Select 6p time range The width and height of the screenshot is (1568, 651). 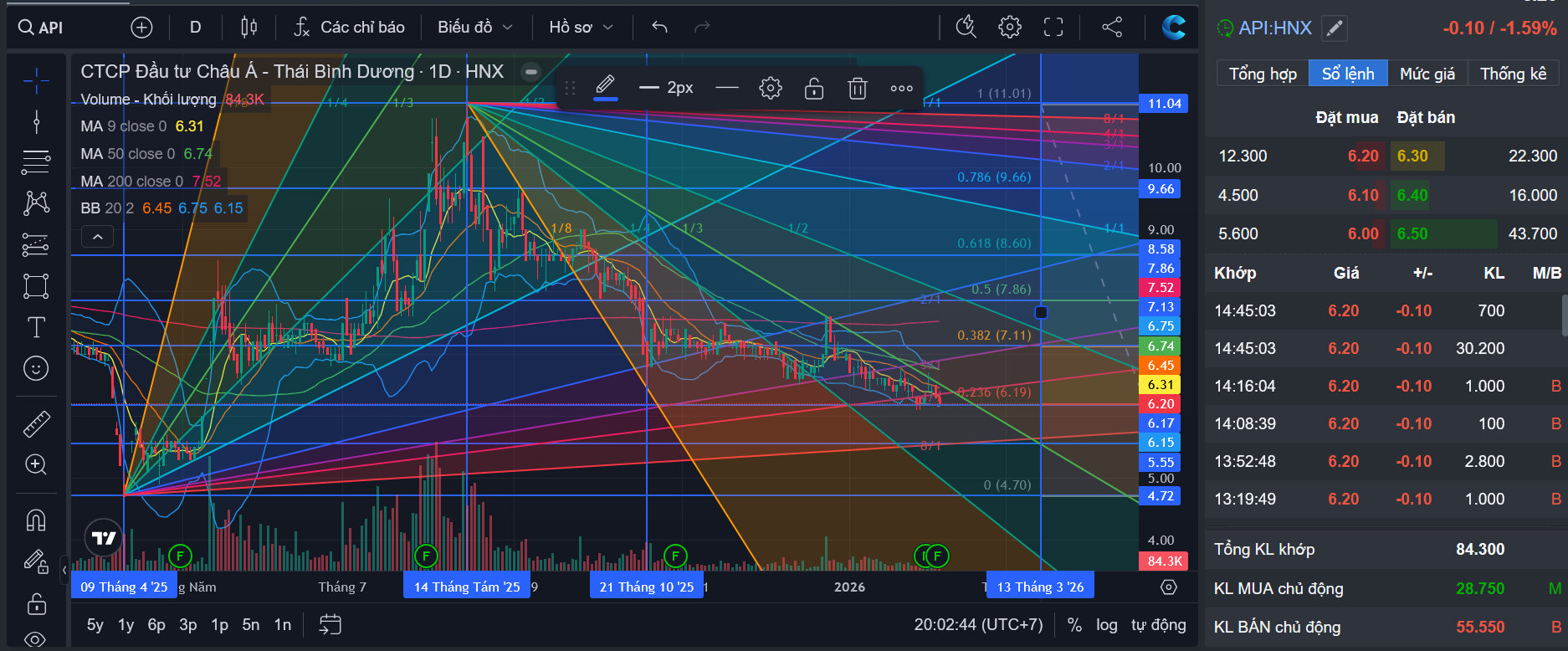156,625
